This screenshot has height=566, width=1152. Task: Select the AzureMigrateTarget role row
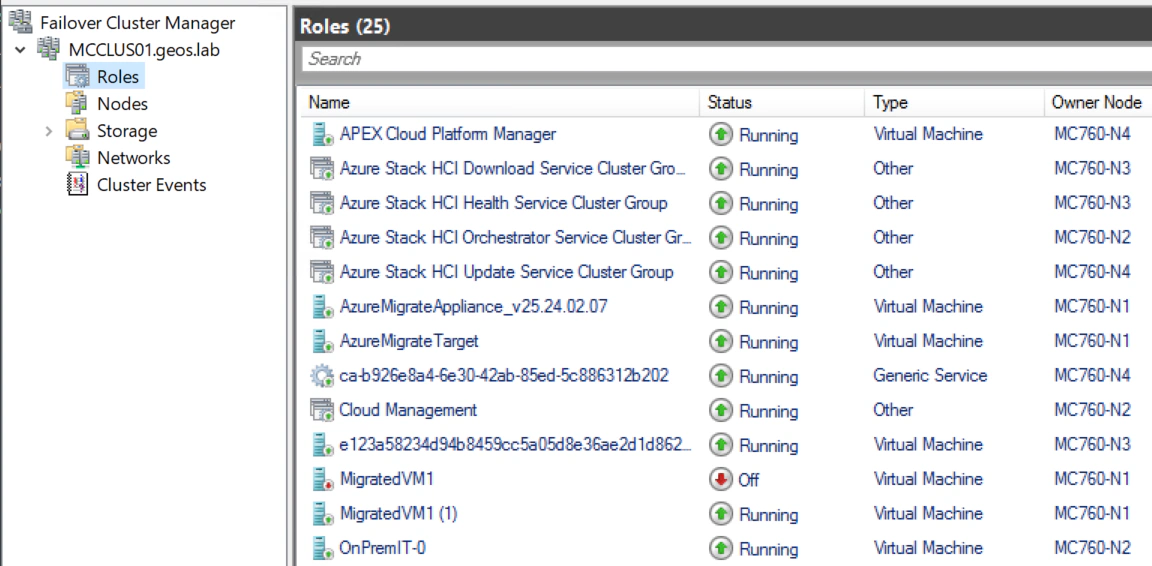(x=409, y=341)
